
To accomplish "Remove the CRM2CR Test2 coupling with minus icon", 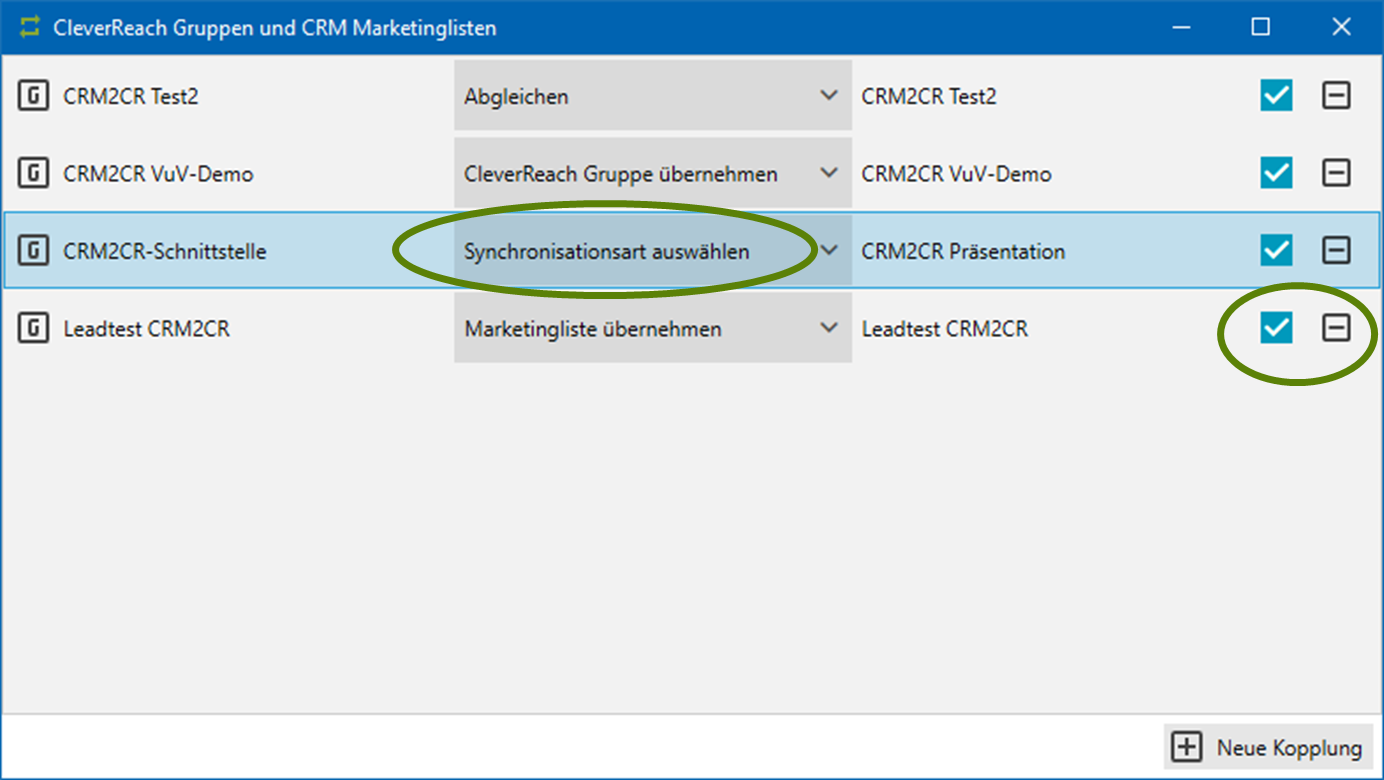I will coord(1336,96).
